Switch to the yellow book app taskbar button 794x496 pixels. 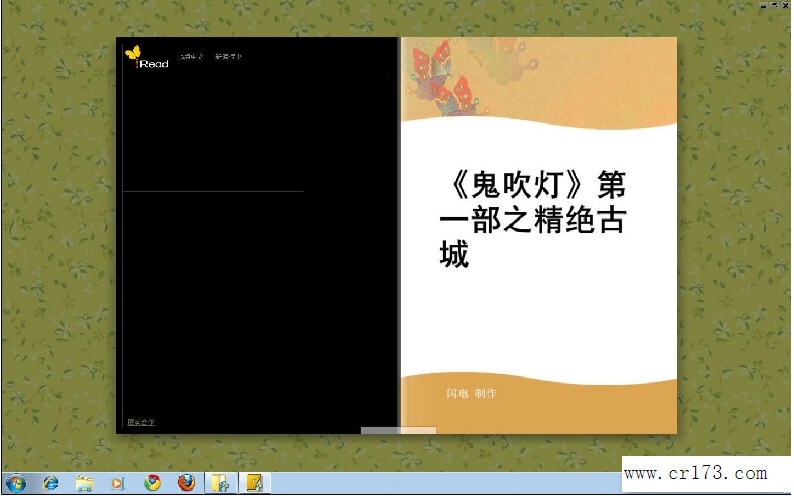tap(255, 483)
